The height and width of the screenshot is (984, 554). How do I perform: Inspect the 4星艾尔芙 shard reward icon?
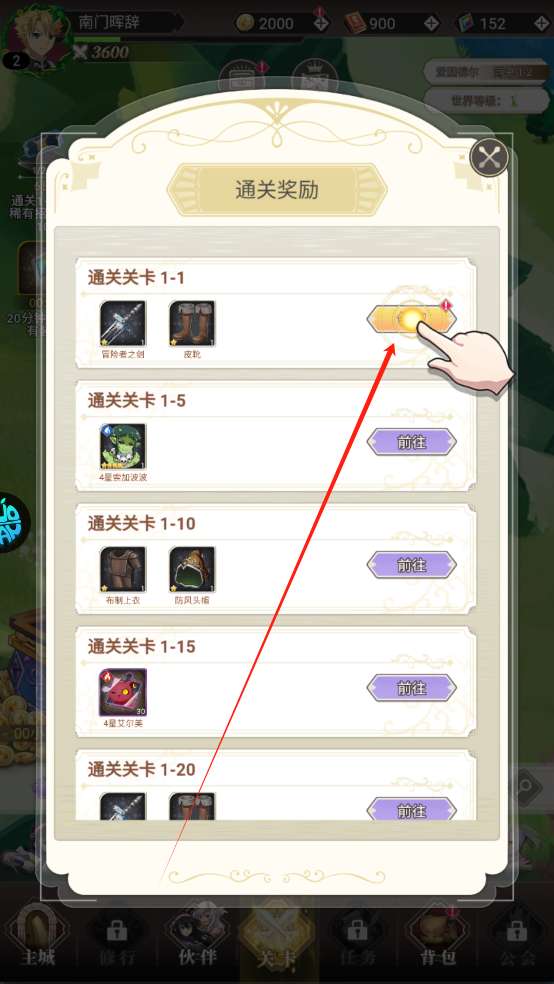pos(123,693)
